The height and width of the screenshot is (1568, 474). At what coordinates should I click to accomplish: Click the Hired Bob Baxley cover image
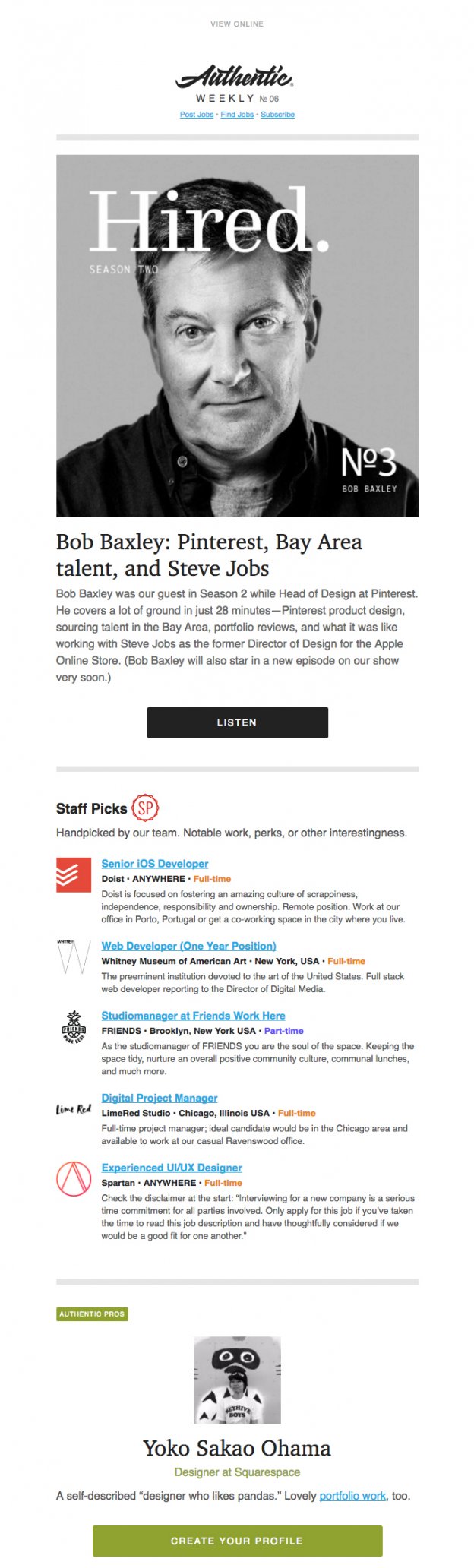[237, 336]
